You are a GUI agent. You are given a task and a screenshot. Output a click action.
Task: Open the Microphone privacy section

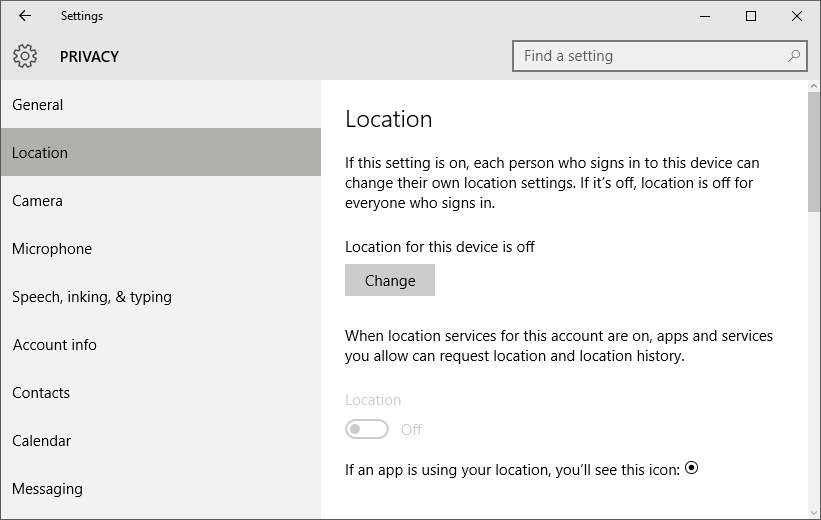pos(161,249)
